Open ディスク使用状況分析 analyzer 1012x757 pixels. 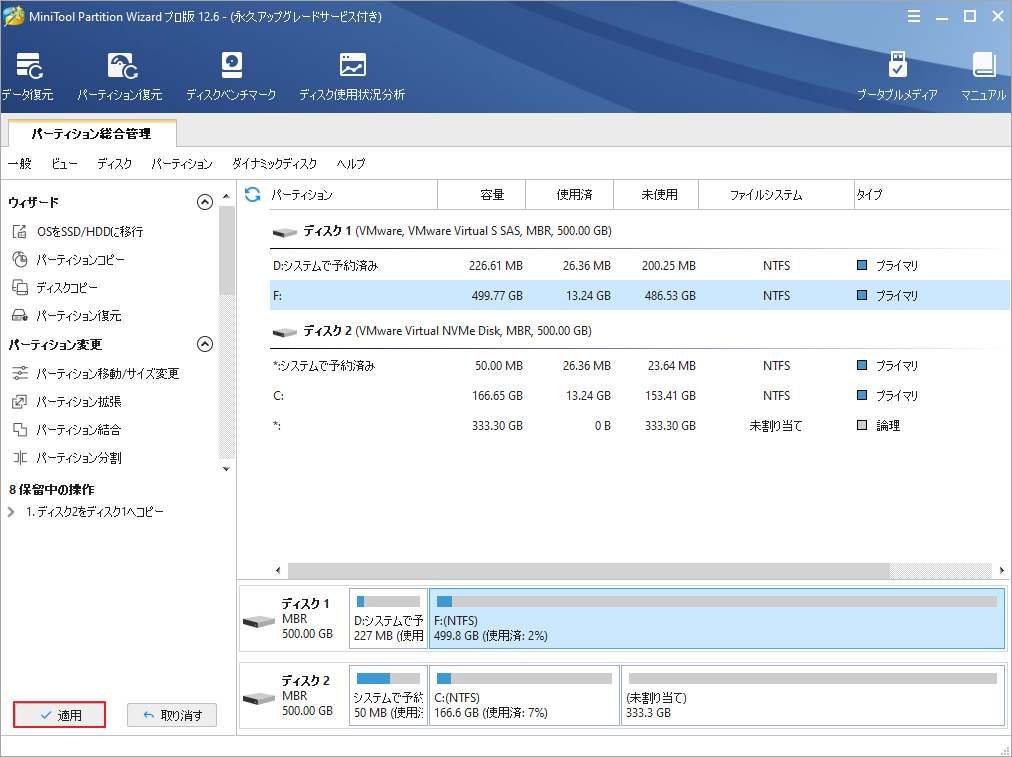point(352,77)
